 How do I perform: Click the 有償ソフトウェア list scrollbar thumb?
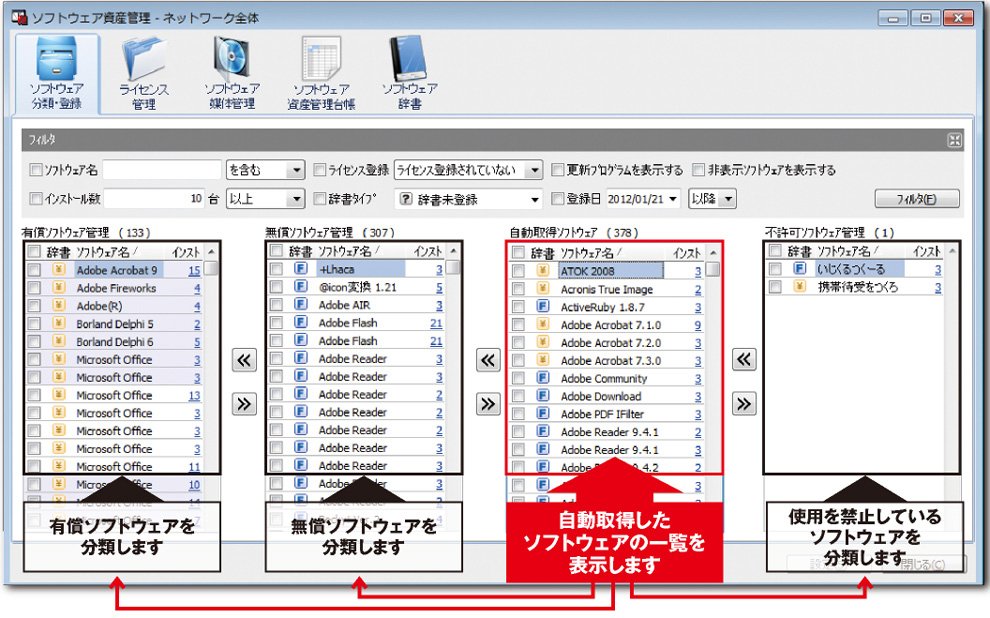pos(212,269)
